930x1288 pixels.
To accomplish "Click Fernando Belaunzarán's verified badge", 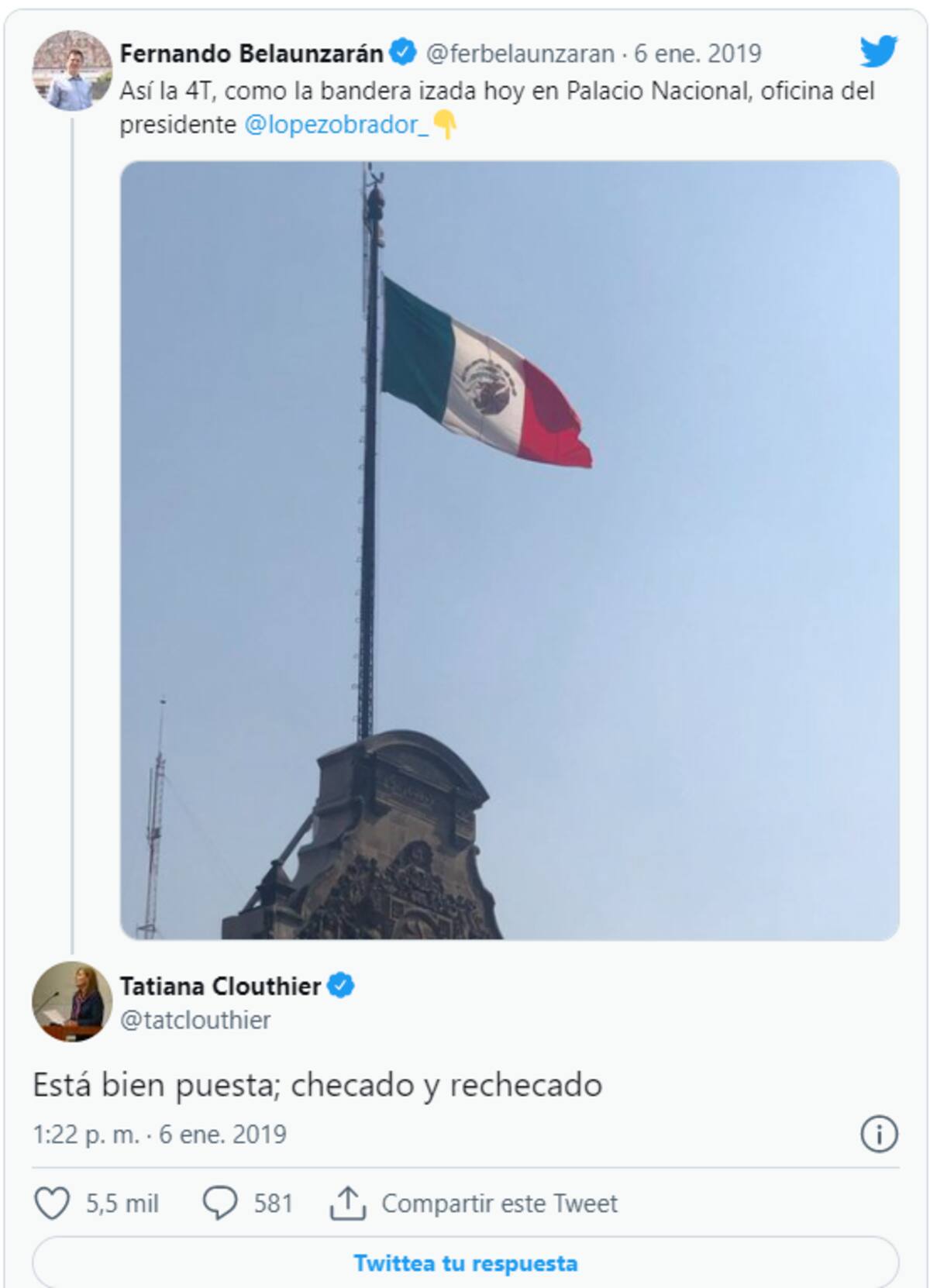I will [403, 53].
